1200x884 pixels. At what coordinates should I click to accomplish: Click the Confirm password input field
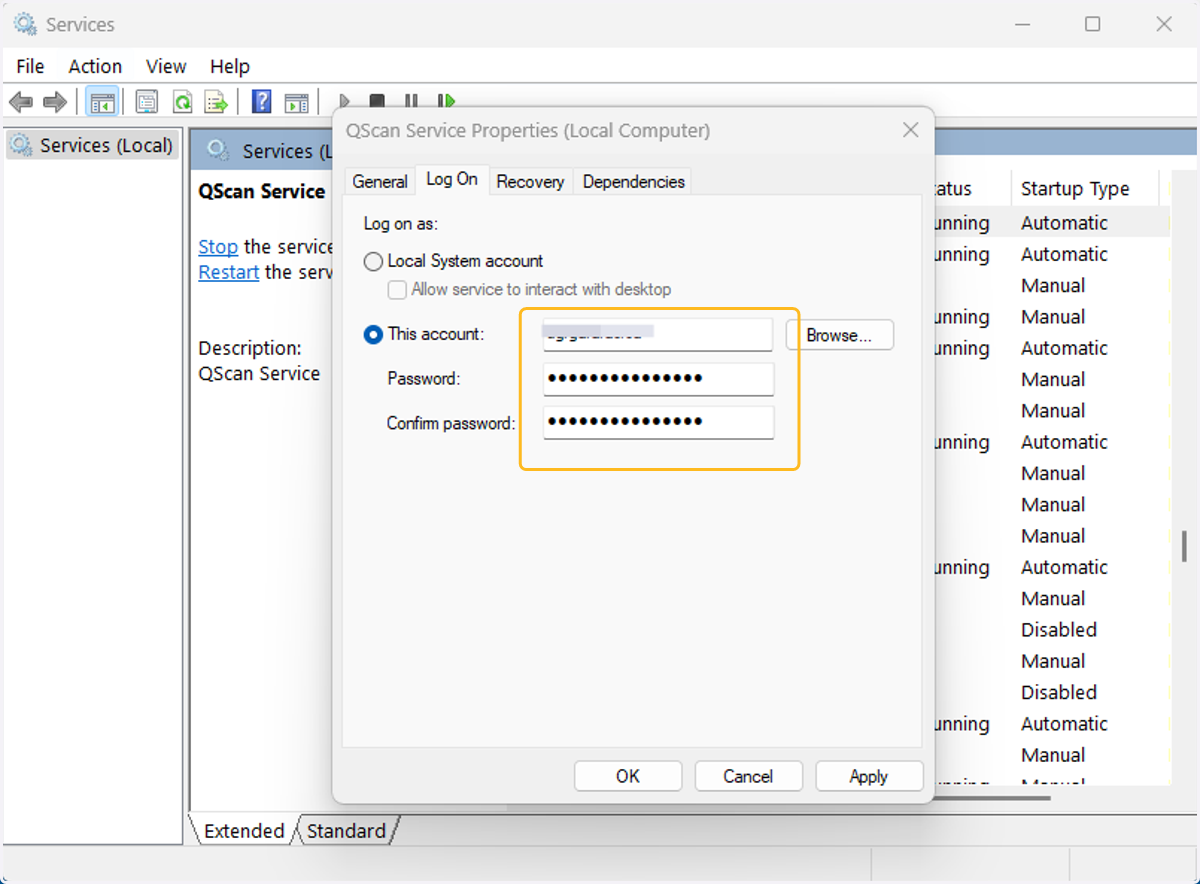[x=658, y=422]
